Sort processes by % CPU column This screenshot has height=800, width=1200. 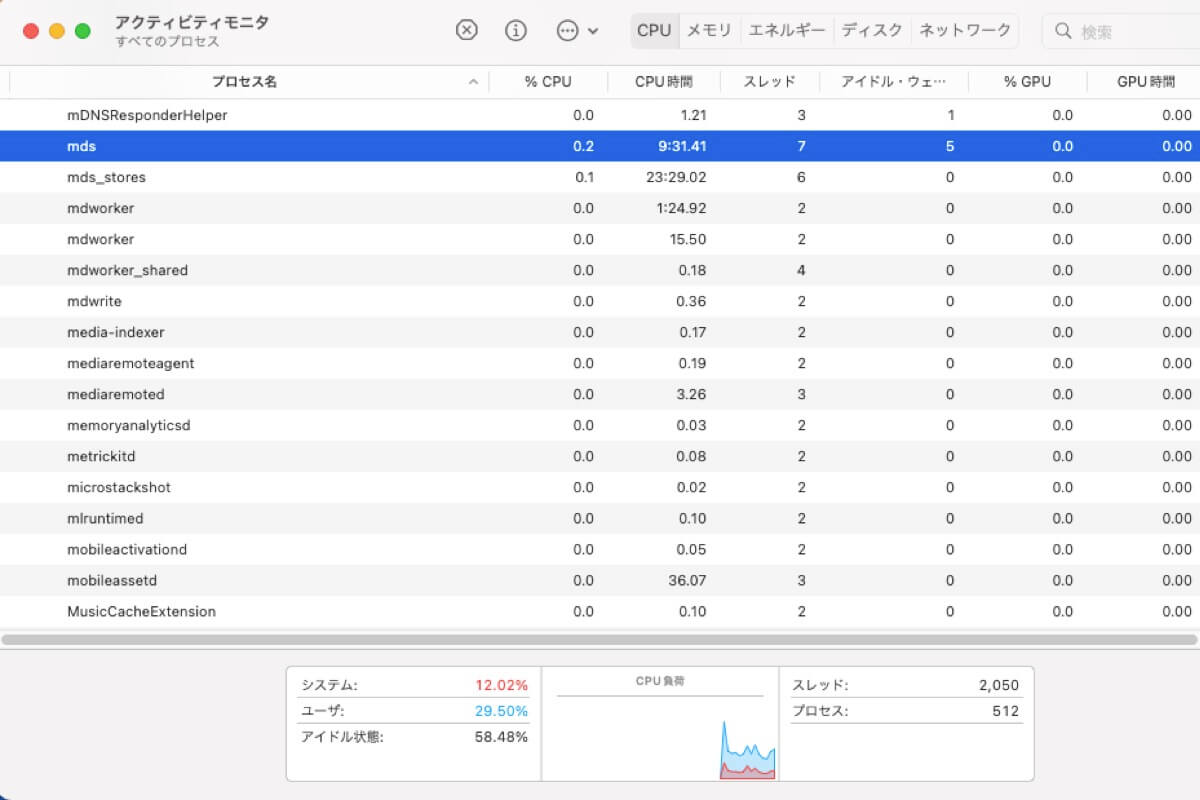tap(548, 82)
